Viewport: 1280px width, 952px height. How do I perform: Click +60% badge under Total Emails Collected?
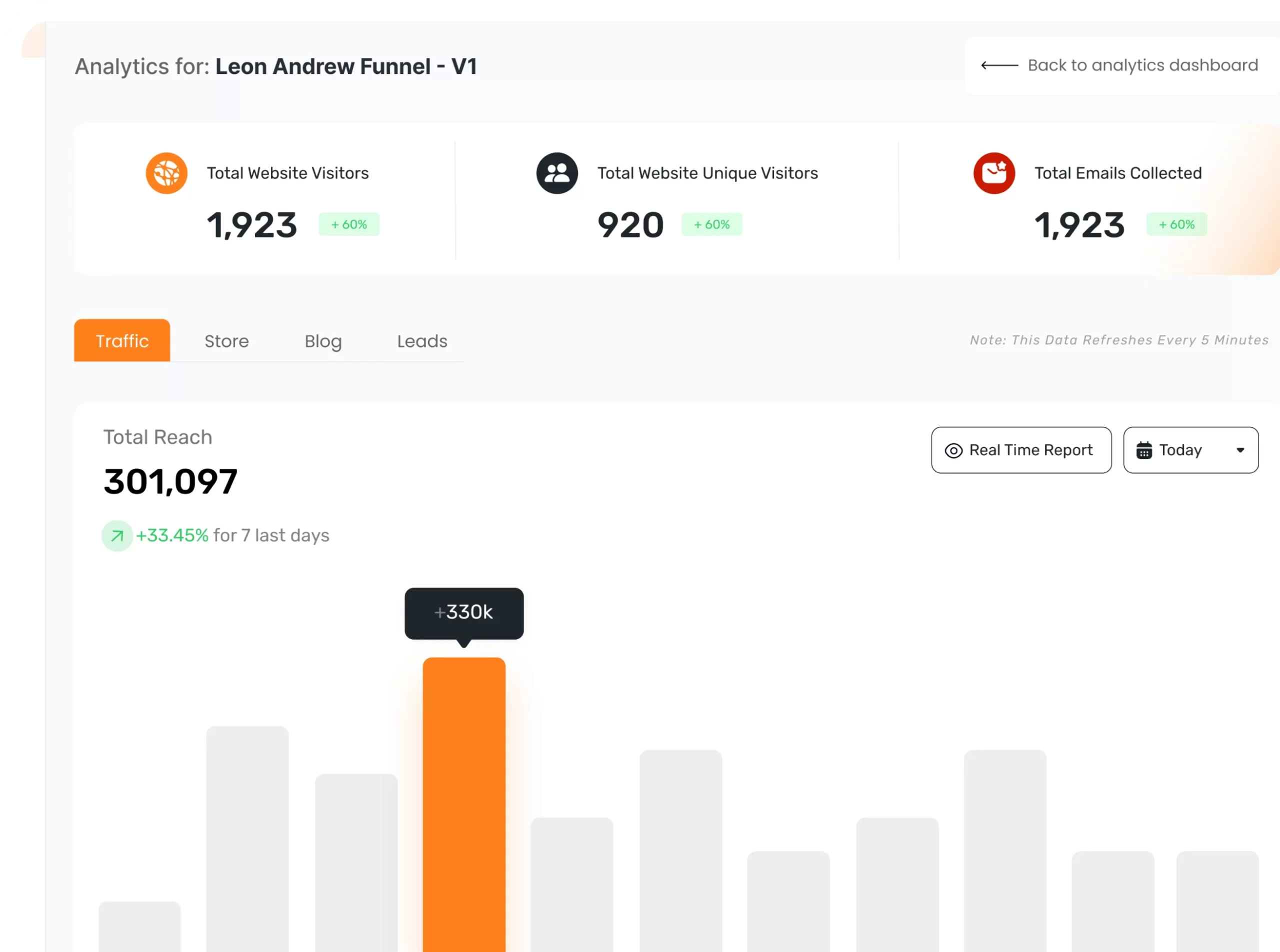coord(1176,224)
